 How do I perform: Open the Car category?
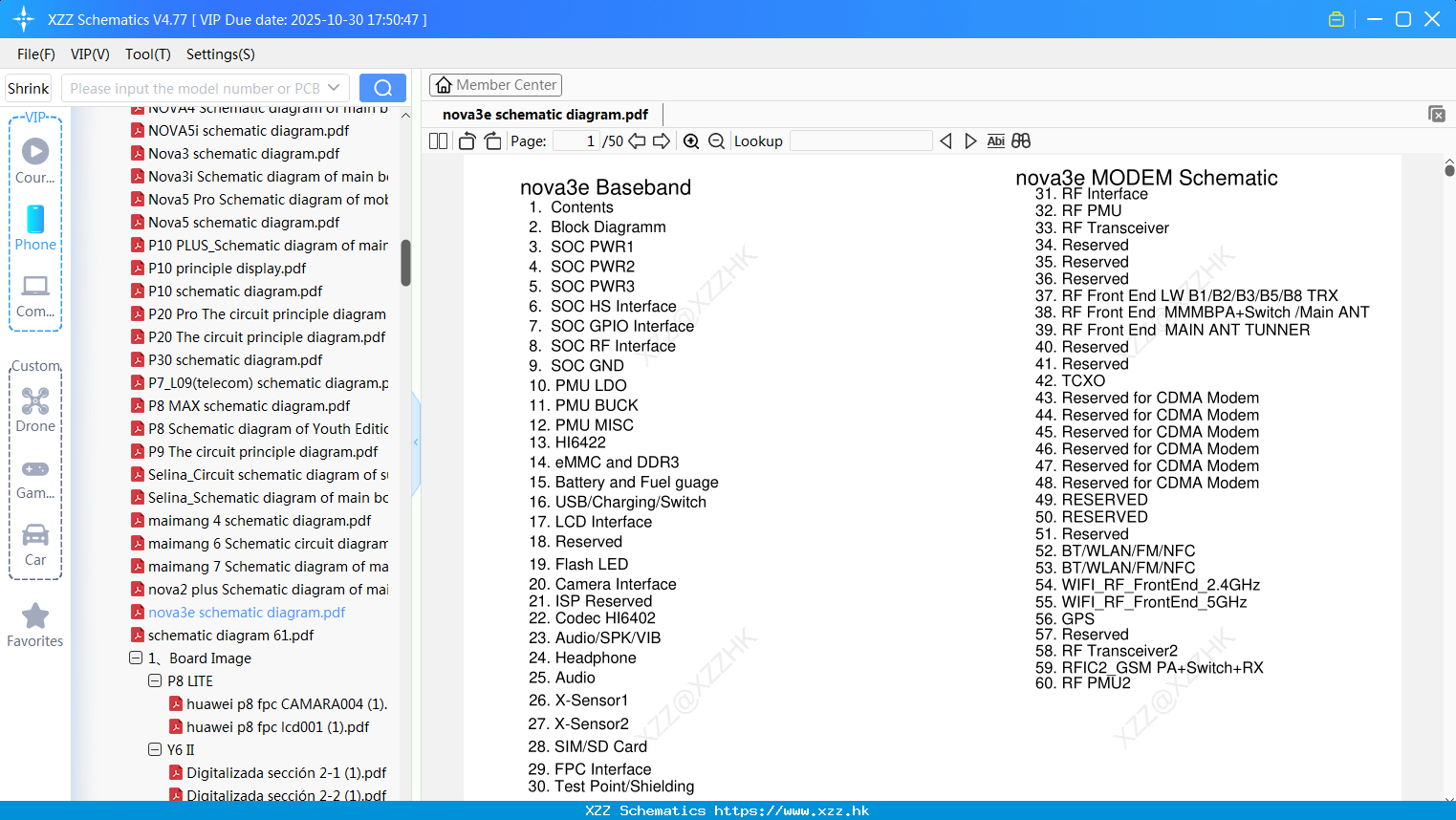pyautogui.click(x=35, y=544)
